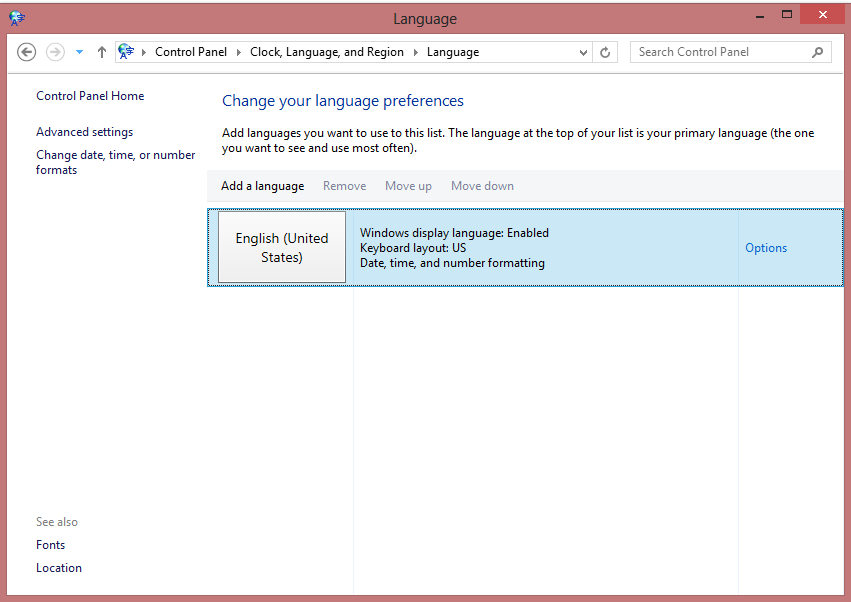Go to Control Panel Home

(90, 96)
